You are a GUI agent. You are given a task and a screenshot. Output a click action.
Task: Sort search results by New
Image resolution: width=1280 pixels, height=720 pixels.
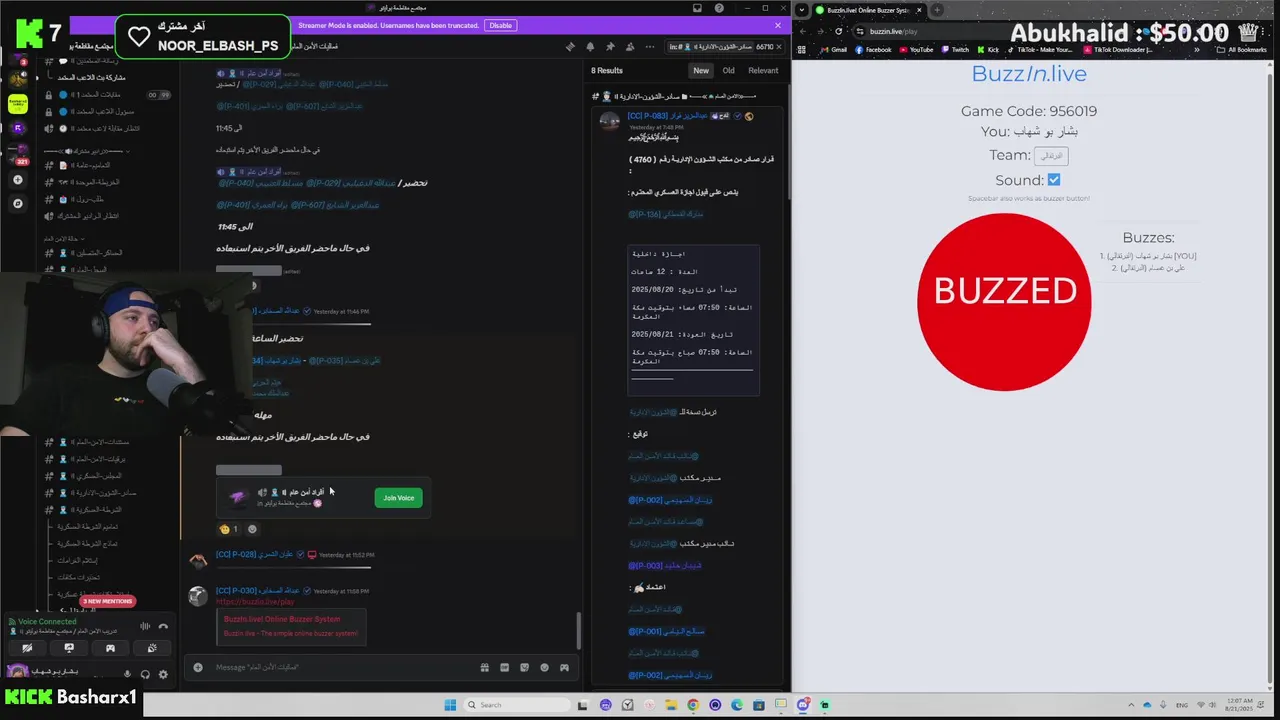(x=701, y=70)
